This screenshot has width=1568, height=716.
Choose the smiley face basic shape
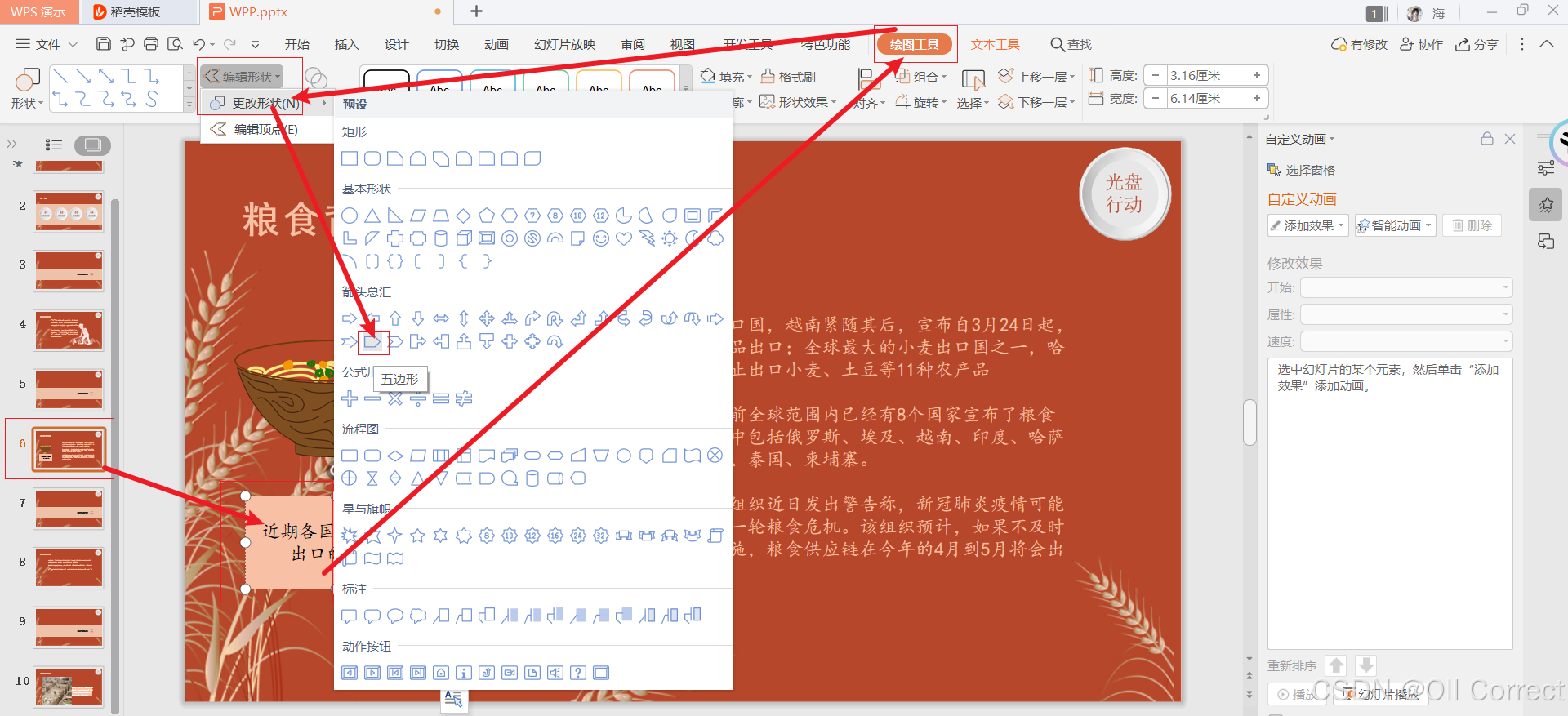[601, 238]
